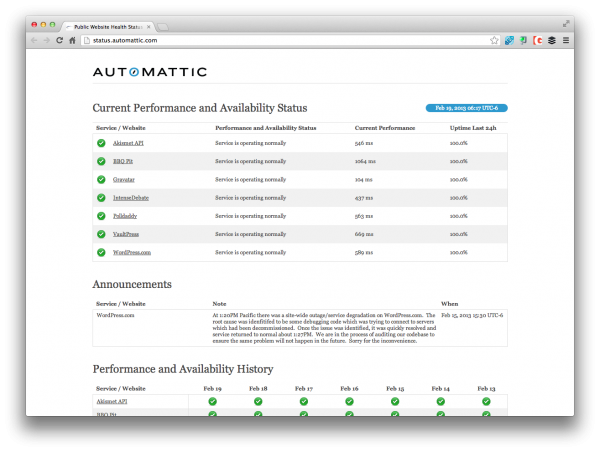The width and height of the screenshot is (600, 452).
Task: Open the VaultPress link
Action: click(x=126, y=234)
